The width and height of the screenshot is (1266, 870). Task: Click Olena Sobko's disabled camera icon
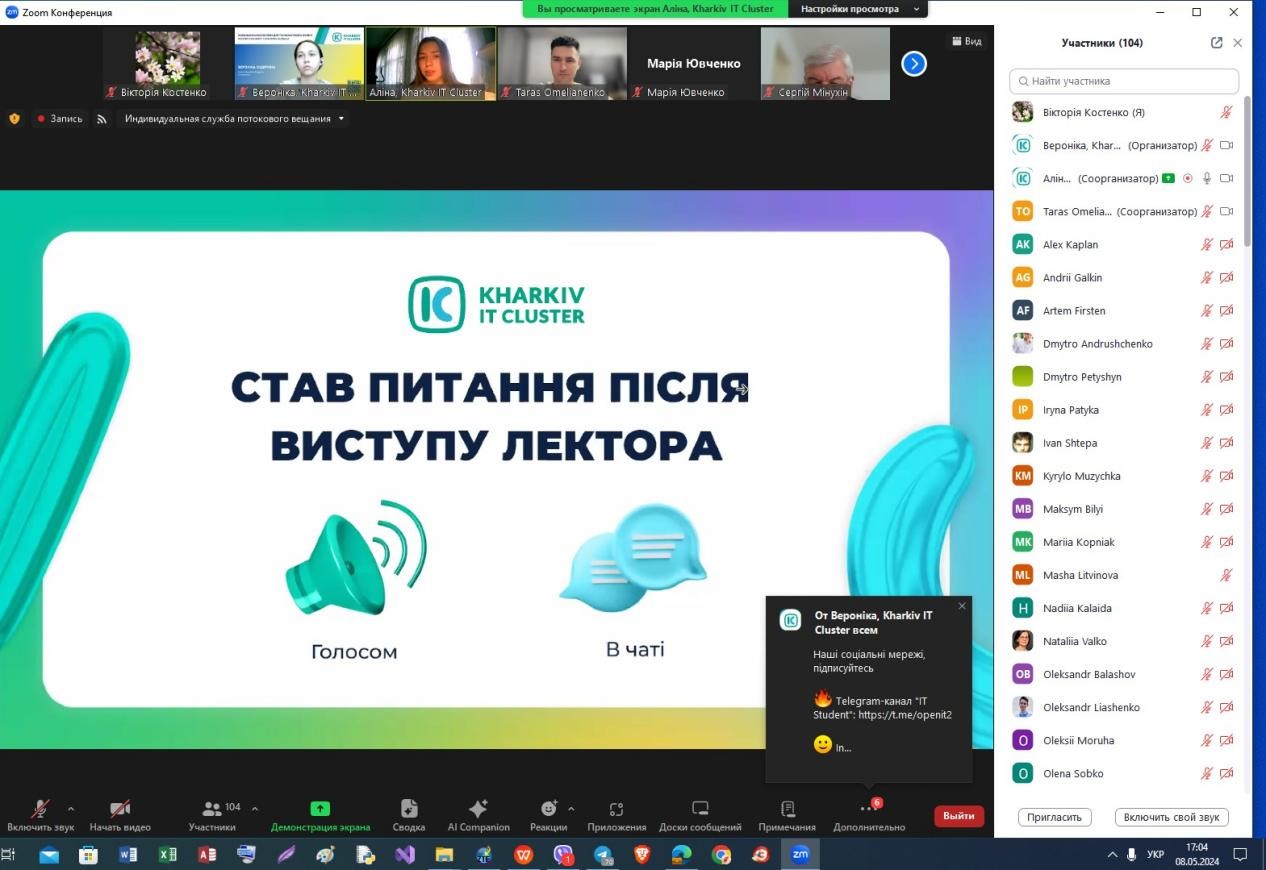coord(1226,773)
